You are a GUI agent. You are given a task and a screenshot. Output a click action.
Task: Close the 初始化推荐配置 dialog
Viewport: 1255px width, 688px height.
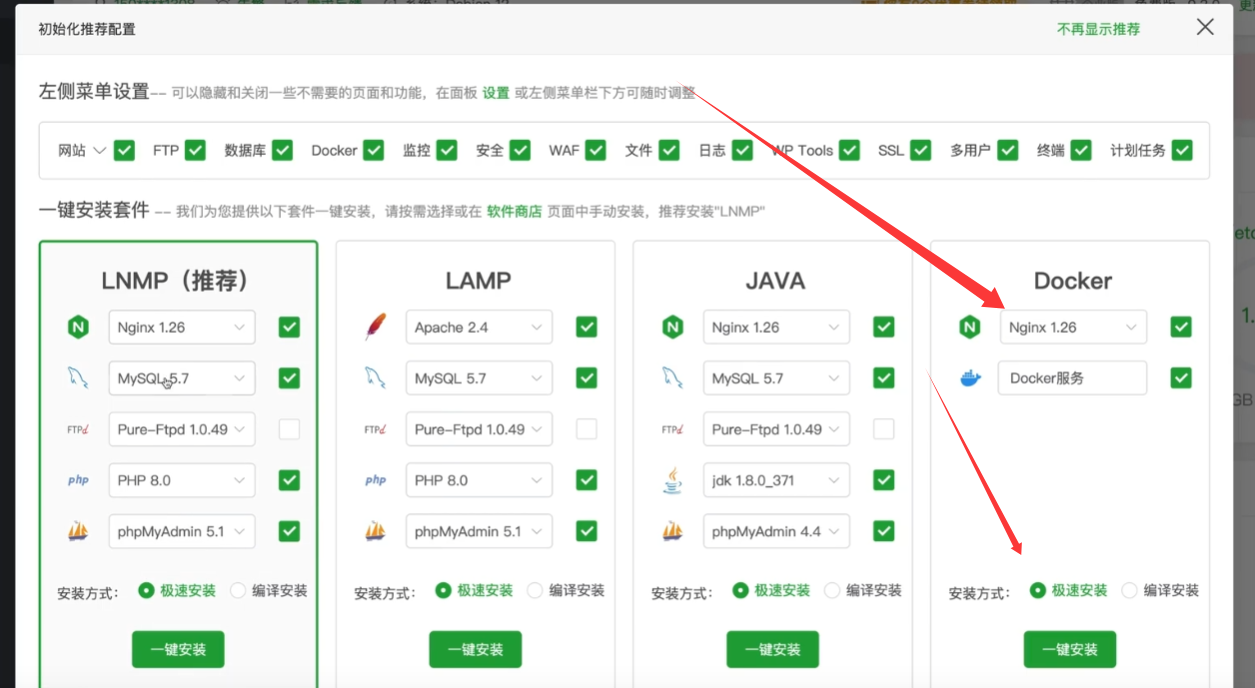[1205, 28]
